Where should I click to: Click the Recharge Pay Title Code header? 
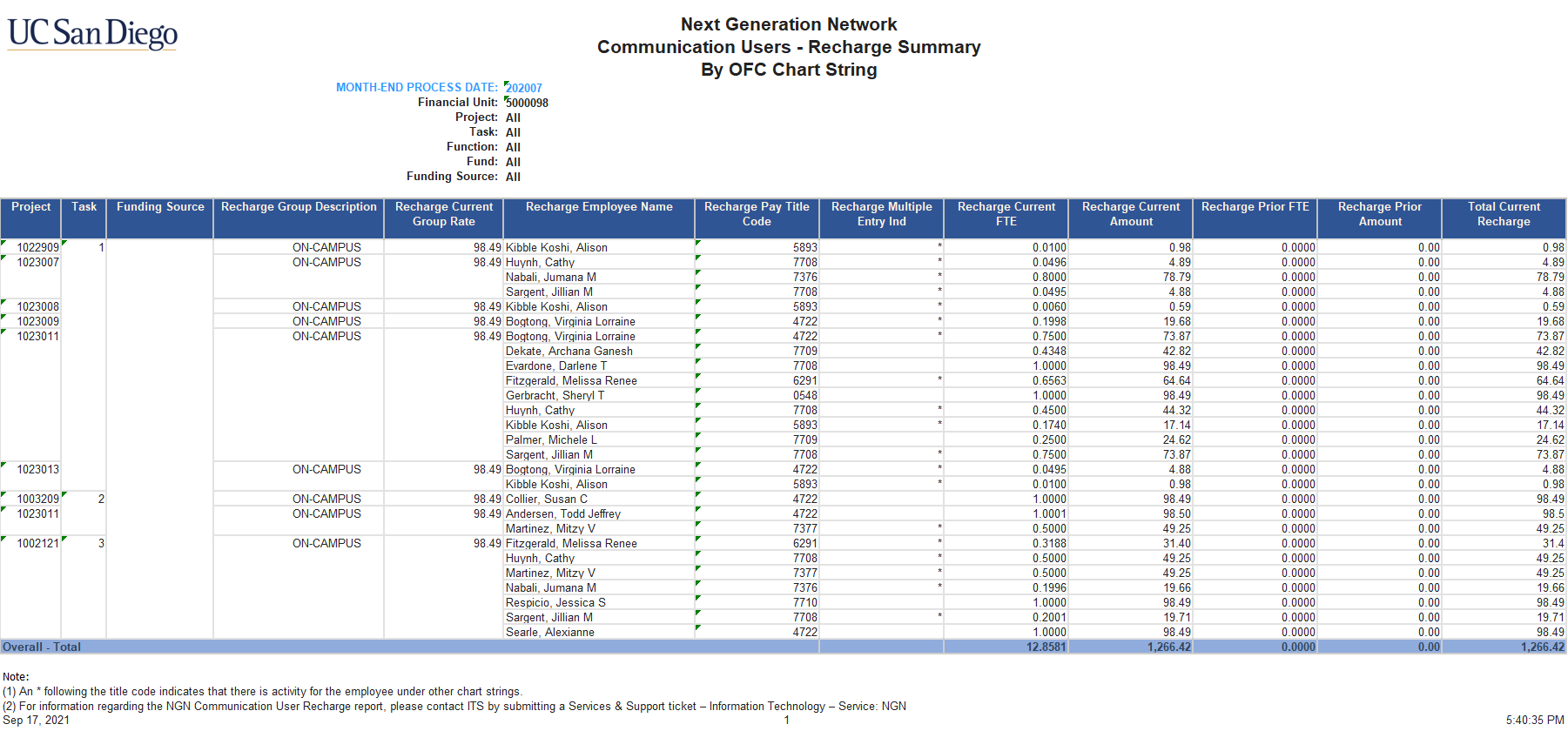(x=757, y=218)
